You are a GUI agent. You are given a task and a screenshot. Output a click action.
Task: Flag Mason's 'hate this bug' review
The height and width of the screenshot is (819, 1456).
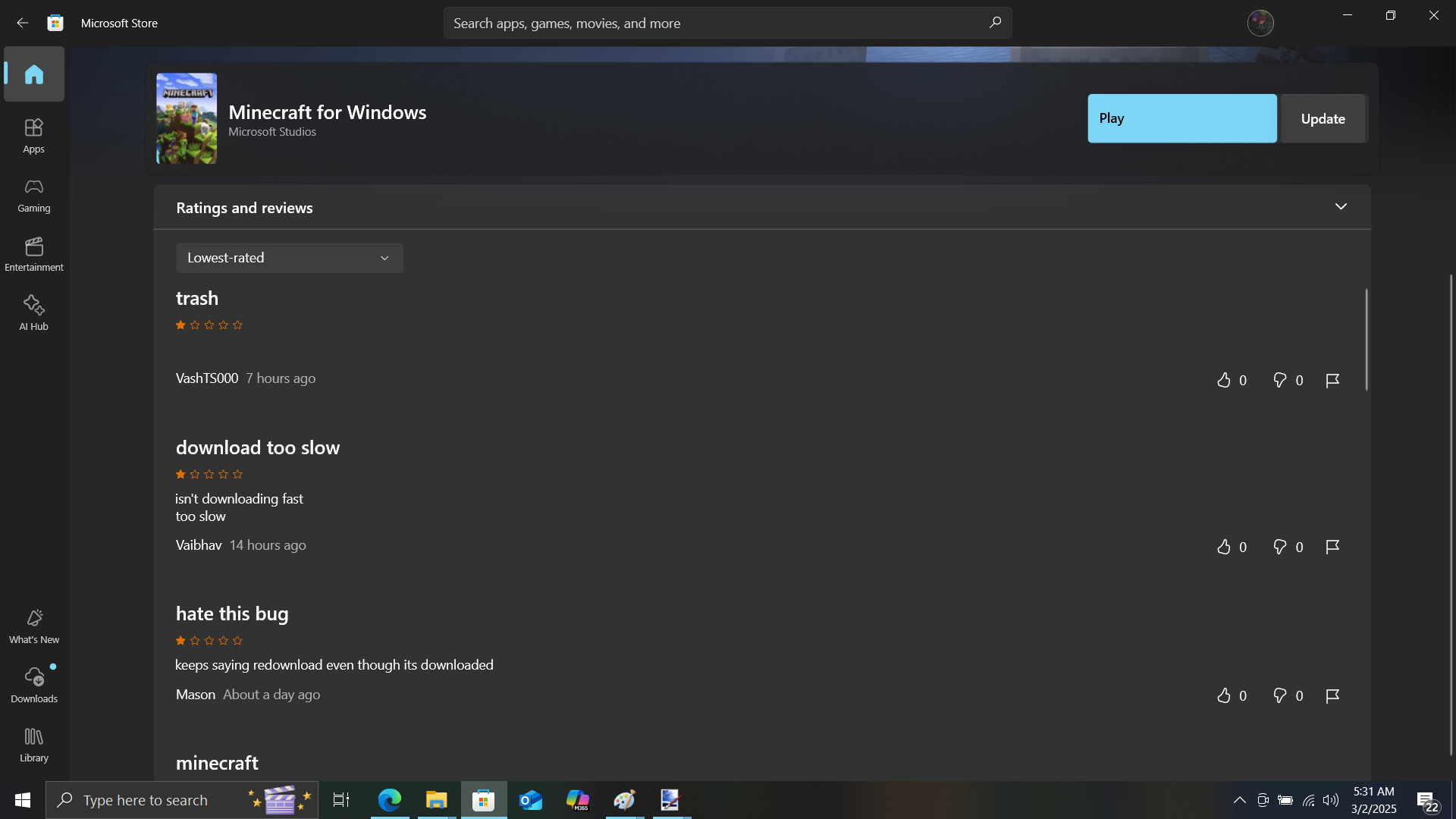click(1332, 695)
